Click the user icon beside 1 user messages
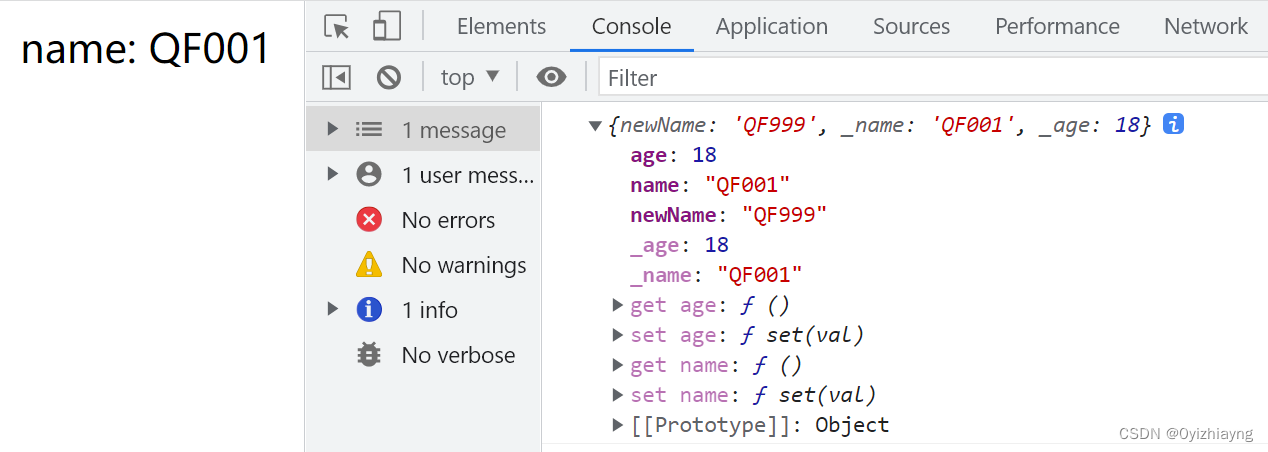The image size is (1268, 452). 369,175
